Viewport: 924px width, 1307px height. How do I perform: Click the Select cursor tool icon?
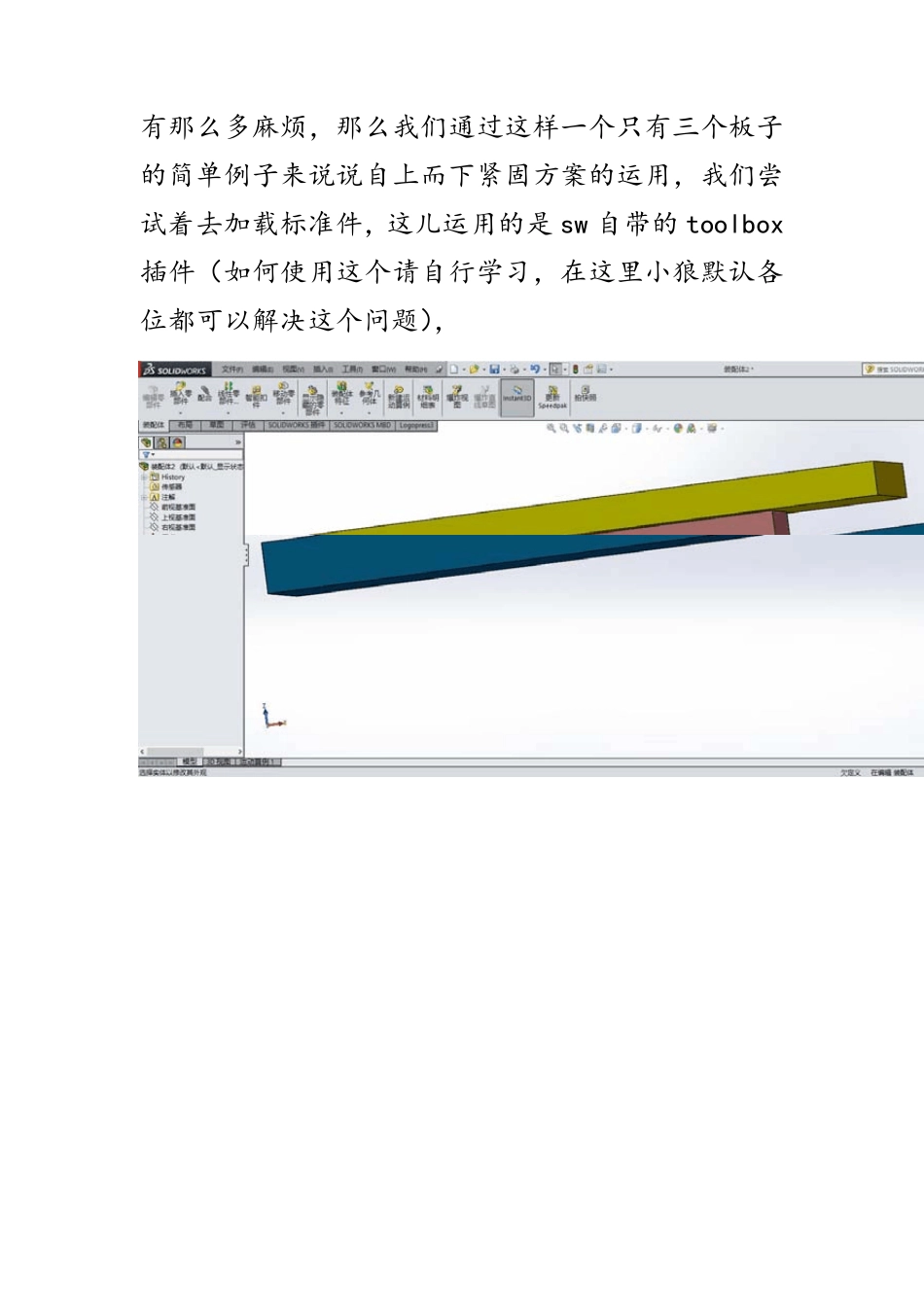click(x=555, y=370)
